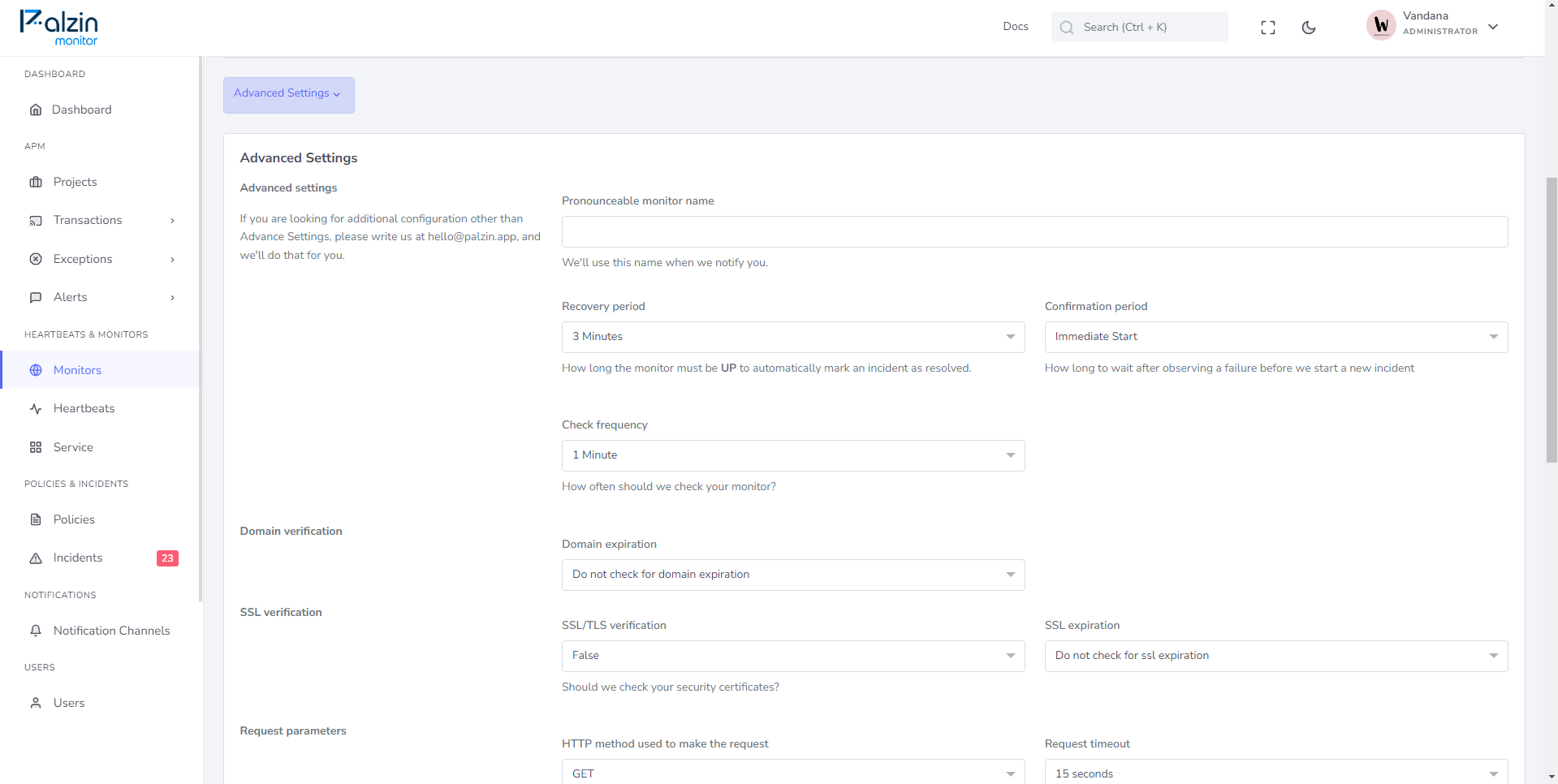Click the page vertical scrollbar

coord(1552,320)
